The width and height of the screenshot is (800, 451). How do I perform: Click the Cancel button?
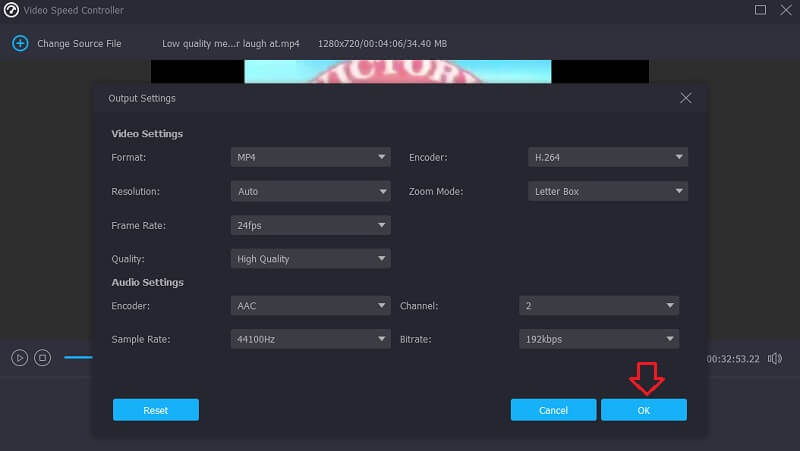click(x=553, y=410)
